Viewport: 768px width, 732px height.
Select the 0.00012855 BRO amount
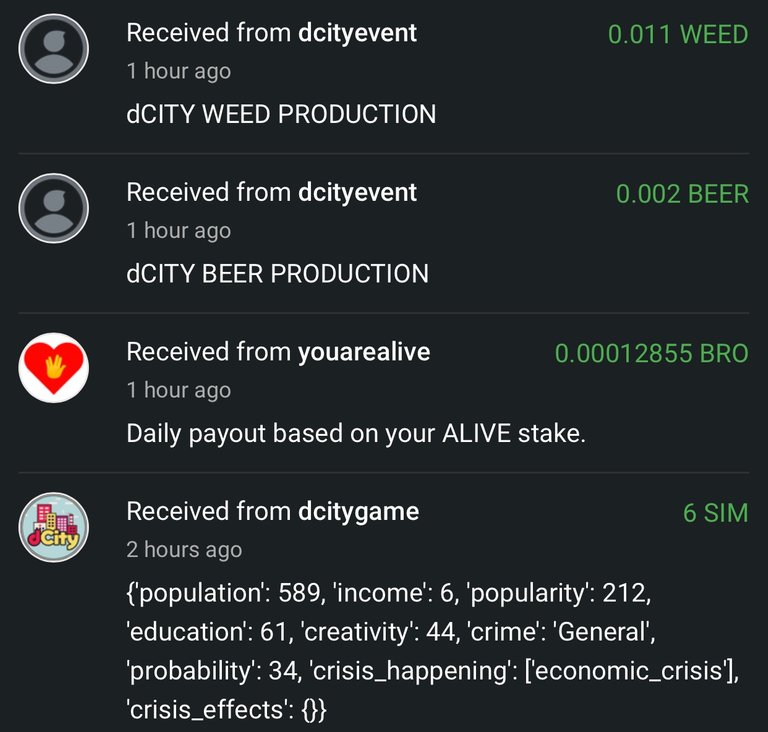point(651,354)
